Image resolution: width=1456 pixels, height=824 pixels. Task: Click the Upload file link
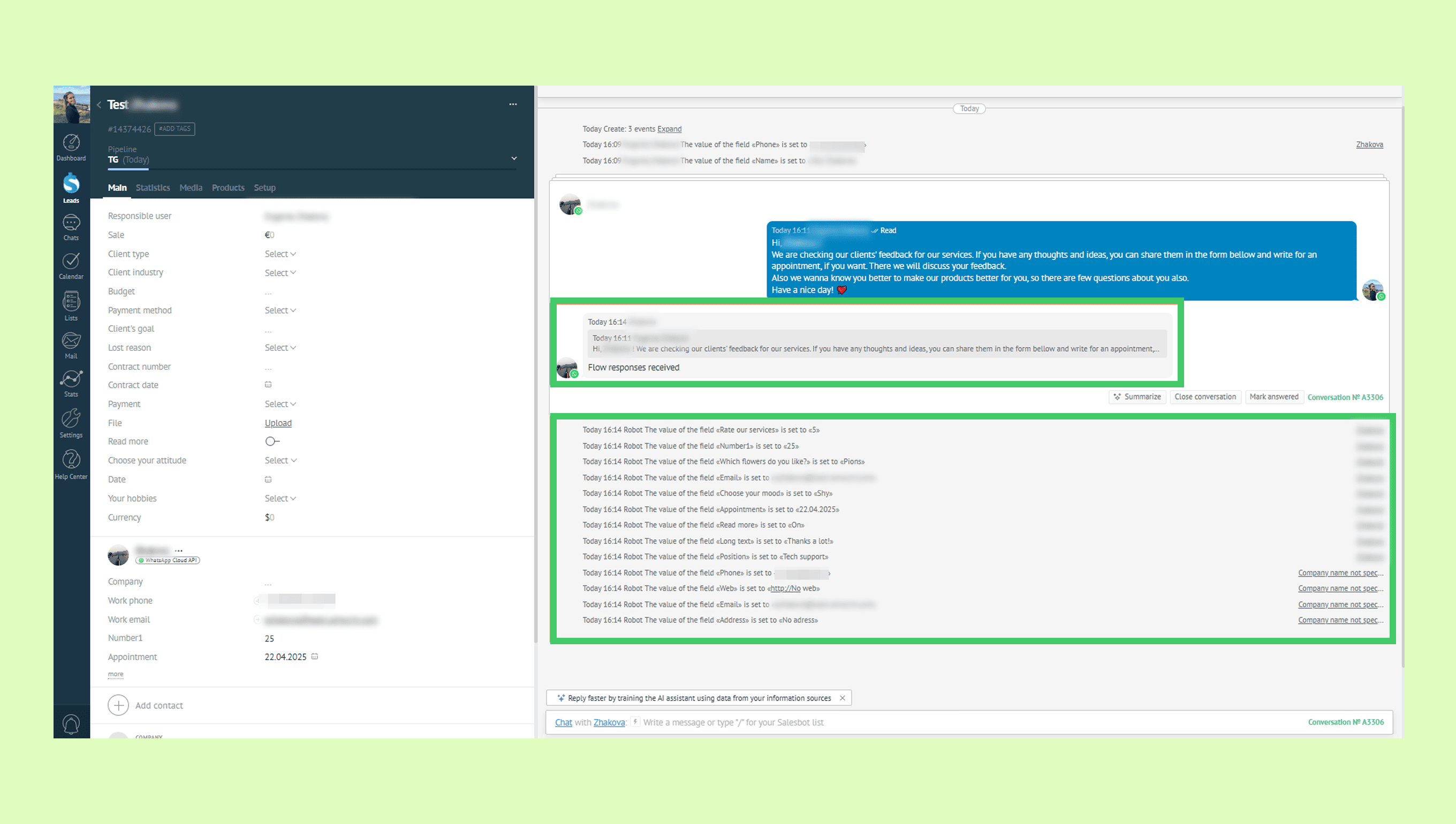[278, 423]
